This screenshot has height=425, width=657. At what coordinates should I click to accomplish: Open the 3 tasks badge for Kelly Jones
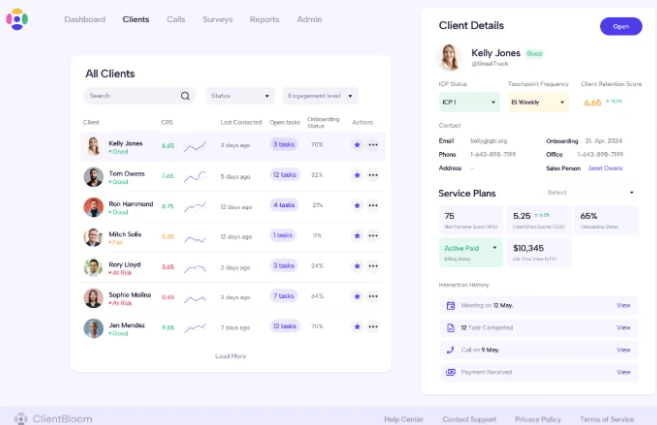point(284,145)
